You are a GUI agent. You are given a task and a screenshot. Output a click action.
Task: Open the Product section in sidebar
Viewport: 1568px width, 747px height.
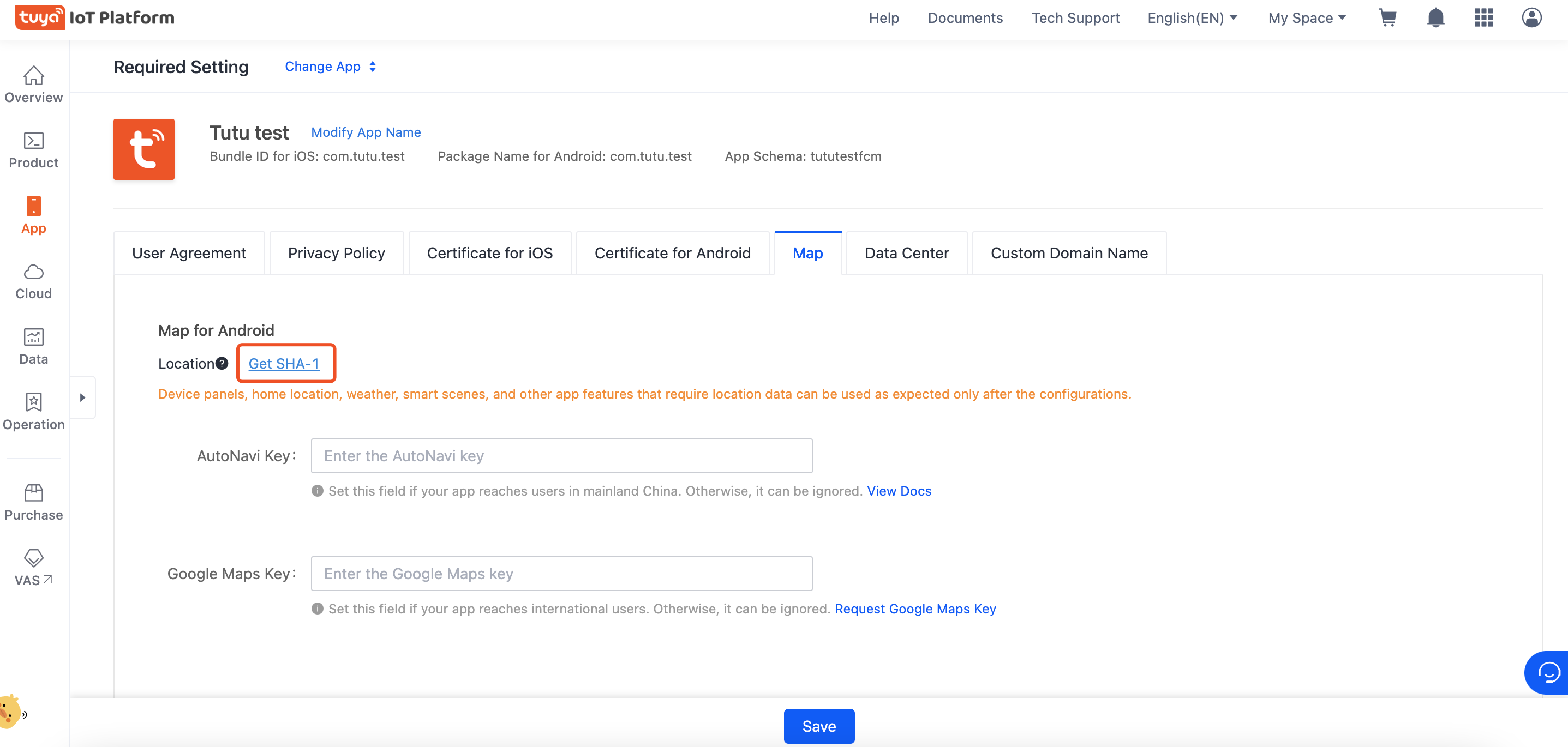pyautogui.click(x=33, y=150)
